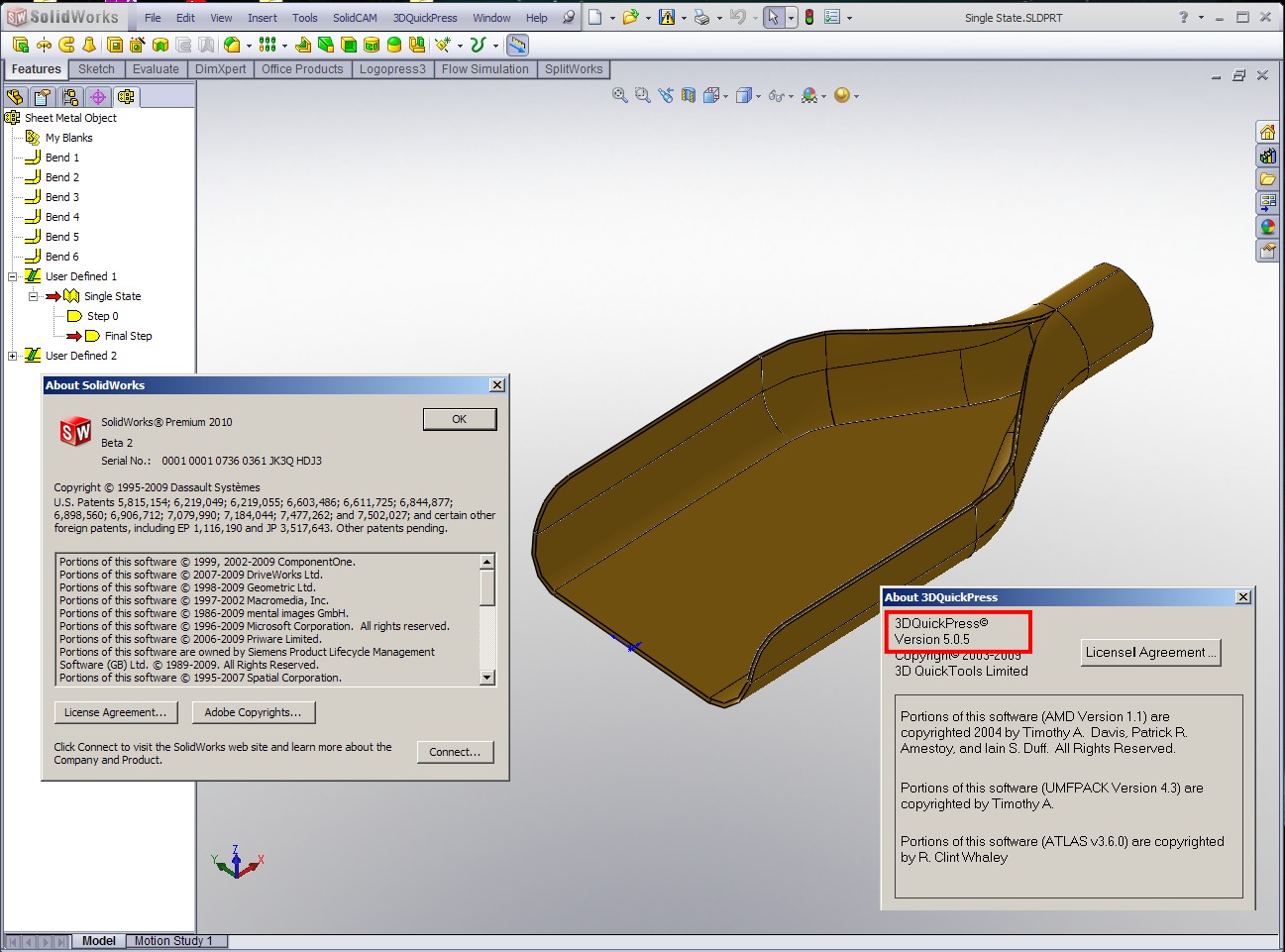The image size is (1285, 952).
Task: Switch to the Flow Simulation tab
Action: [485, 69]
